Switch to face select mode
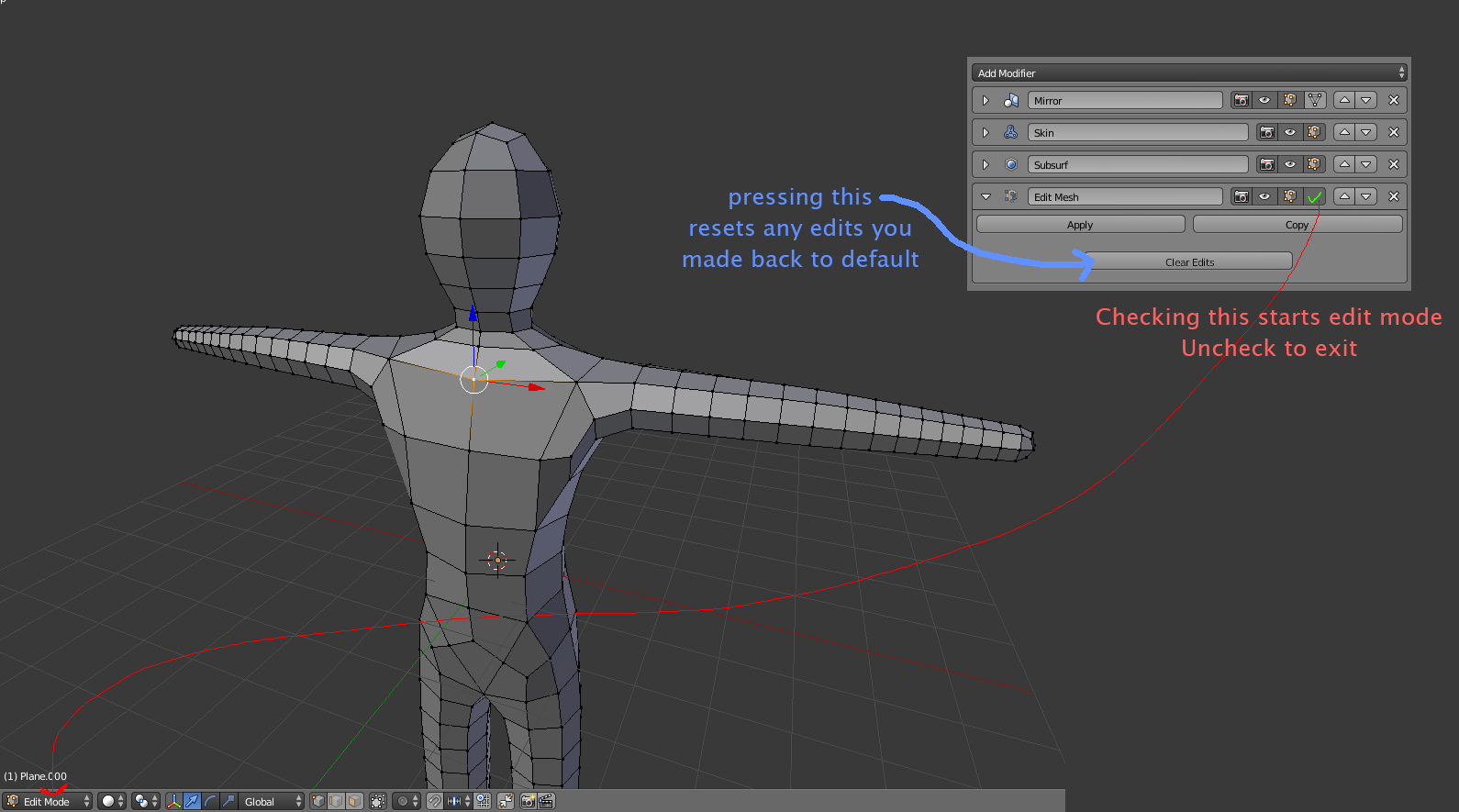Viewport: 1459px width, 812px height. pos(354,801)
